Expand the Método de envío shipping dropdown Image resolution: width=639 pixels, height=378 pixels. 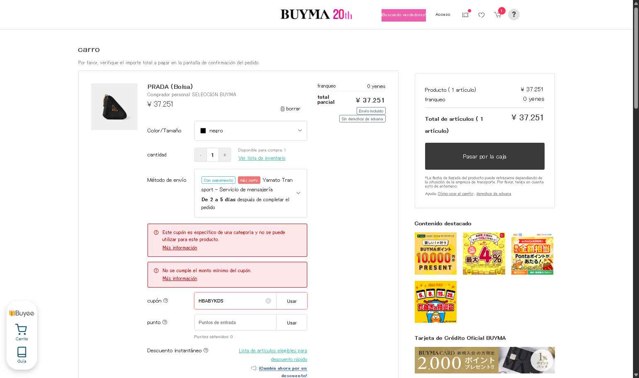pos(251,193)
